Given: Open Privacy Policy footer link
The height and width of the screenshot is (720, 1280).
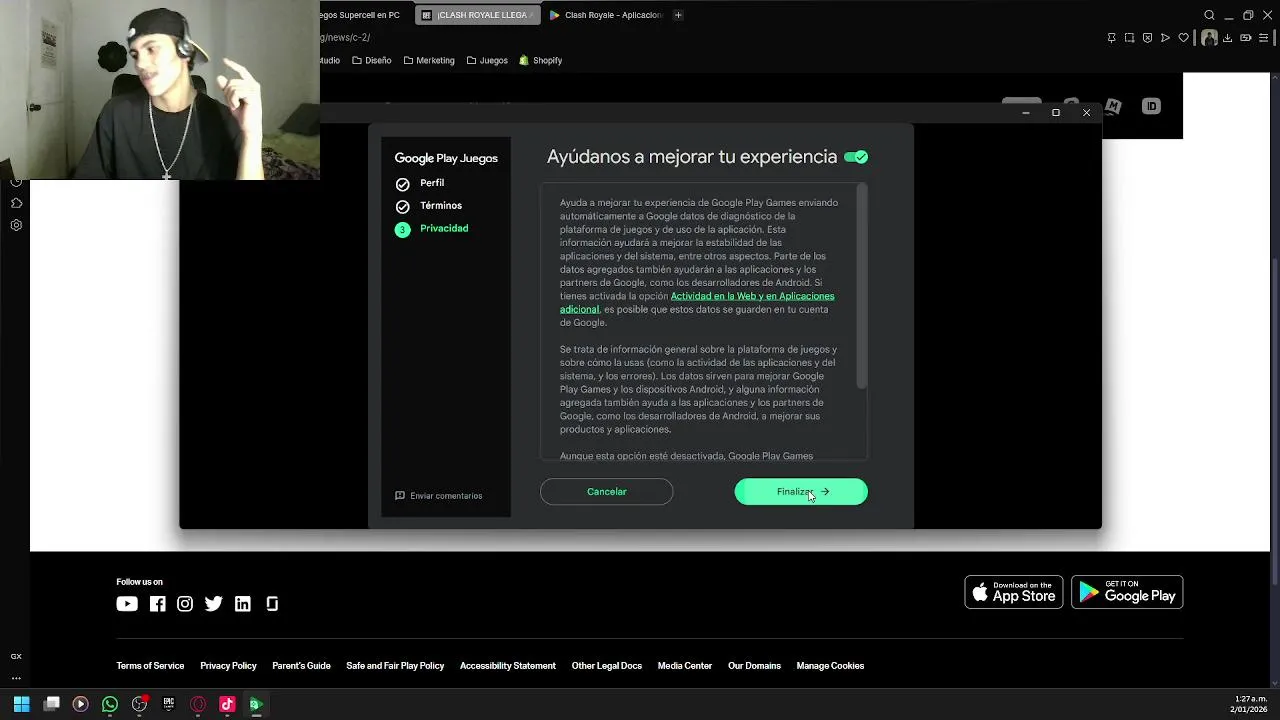Looking at the screenshot, I should [228, 666].
